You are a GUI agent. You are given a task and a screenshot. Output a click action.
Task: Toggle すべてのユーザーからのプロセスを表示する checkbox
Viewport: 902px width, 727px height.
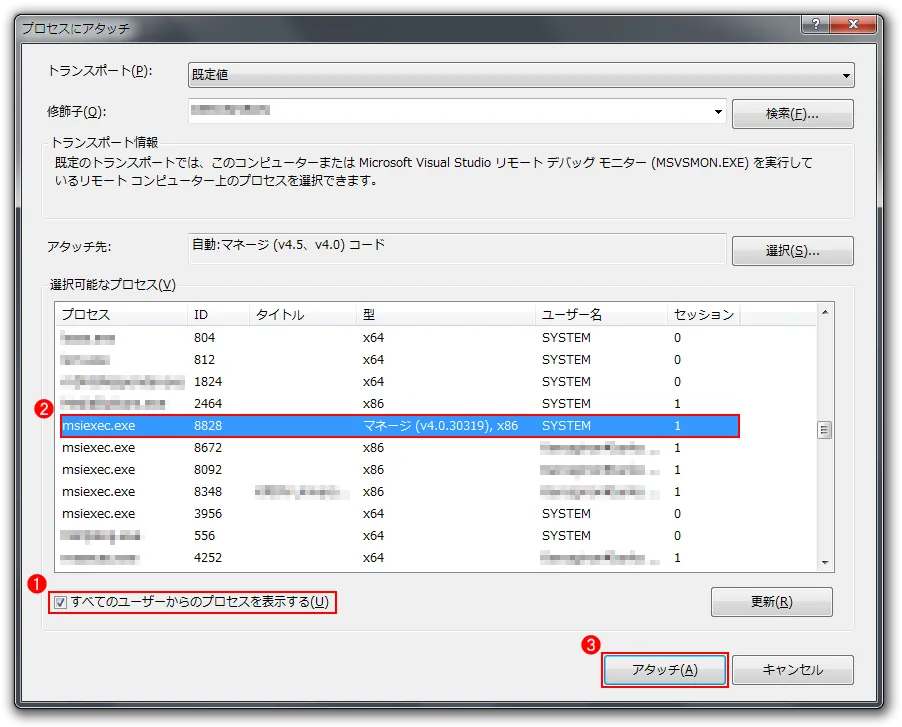coord(60,602)
